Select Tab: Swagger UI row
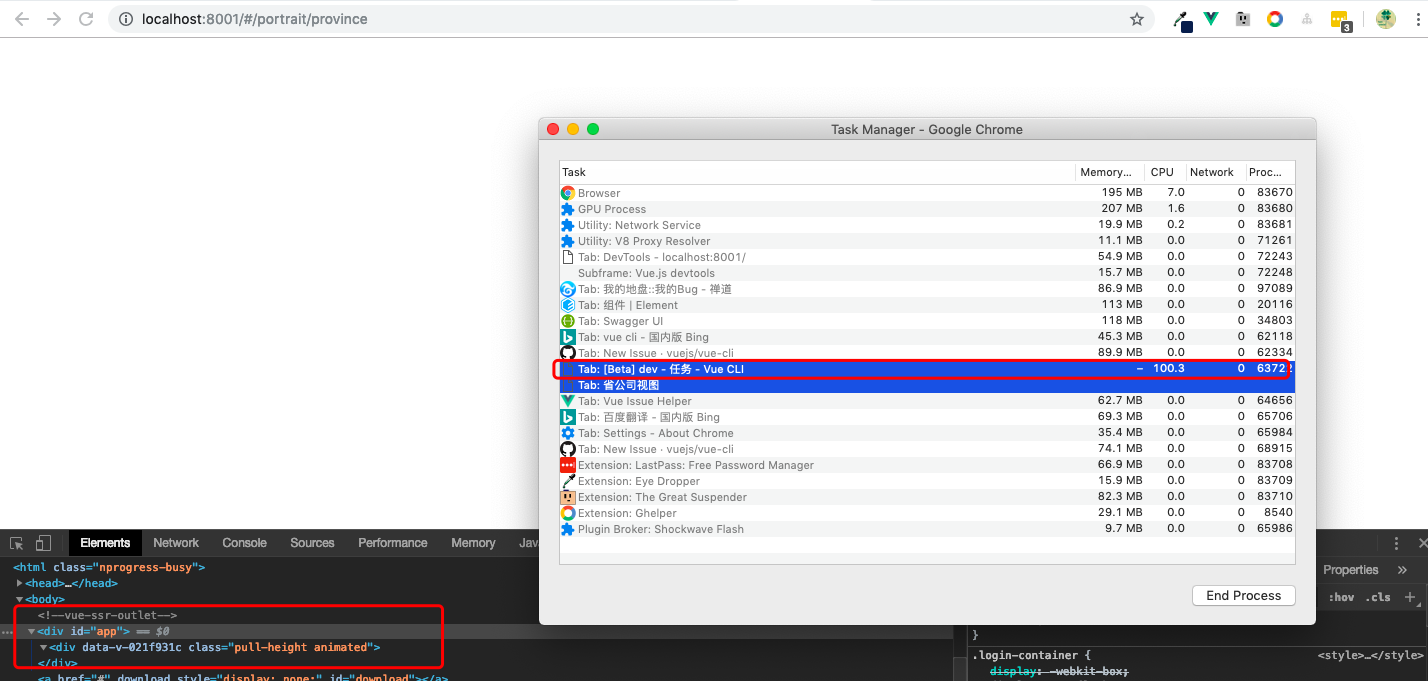Viewport: 1428px width, 681px height. (x=927, y=321)
